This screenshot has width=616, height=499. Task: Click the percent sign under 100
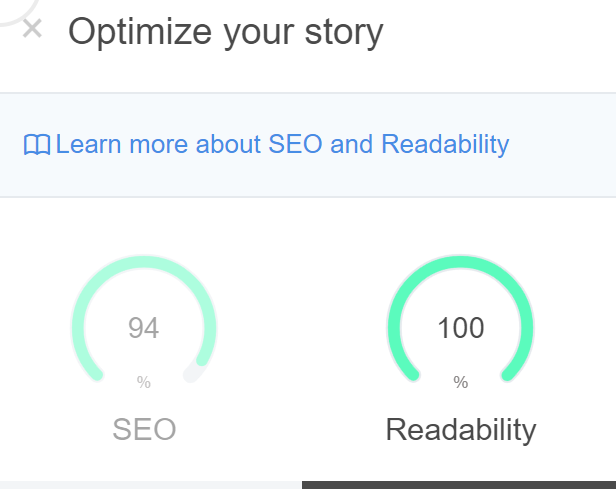pyautogui.click(x=460, y=382)
